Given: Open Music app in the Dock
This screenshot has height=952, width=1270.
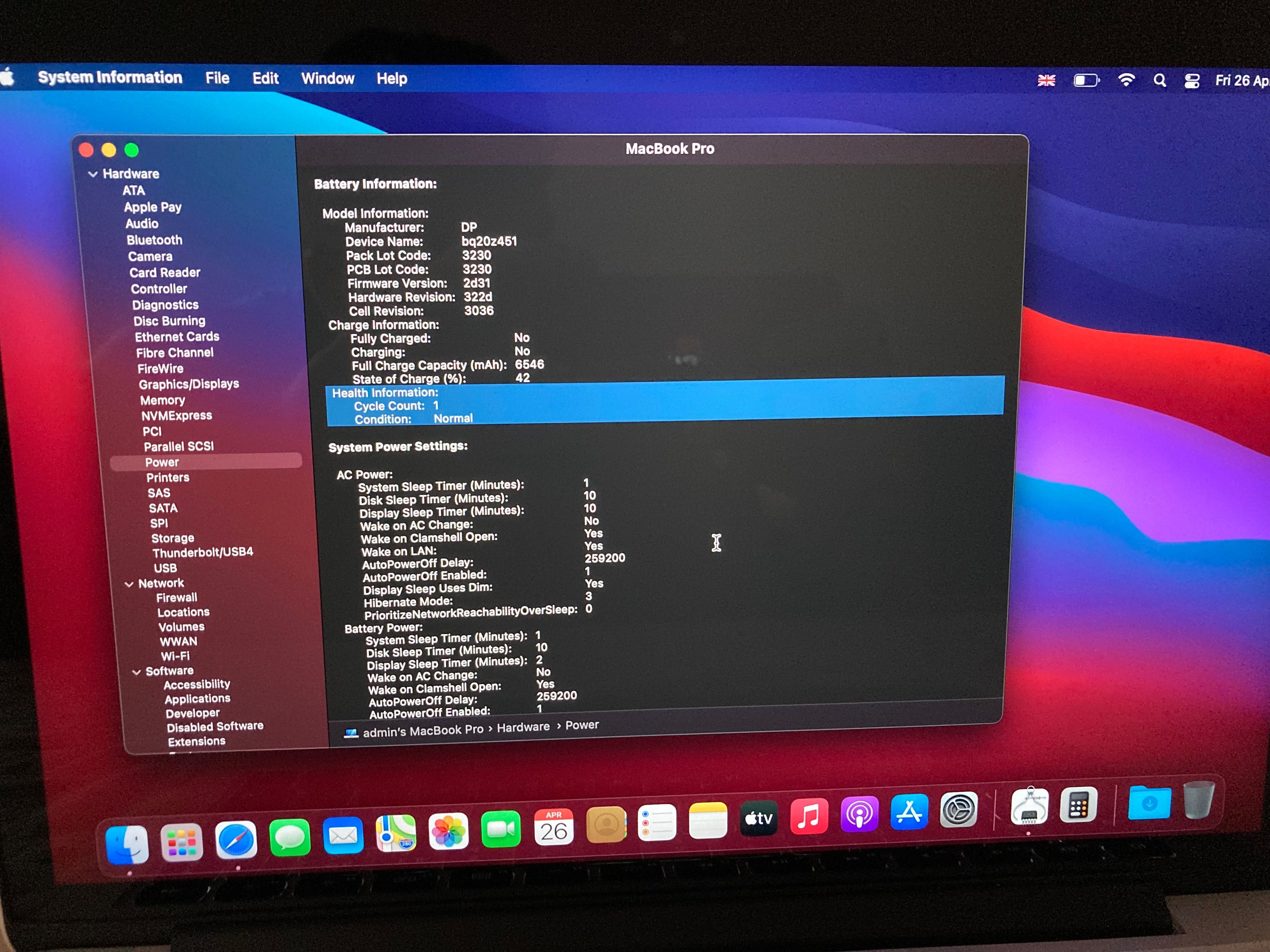Looking at the screenshot, I should [x=809, y=816].
